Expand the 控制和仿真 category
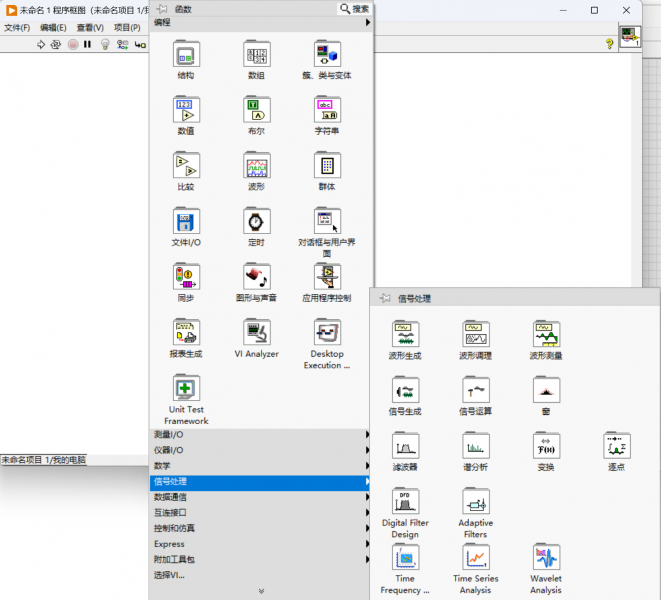 tap(260, 528)
